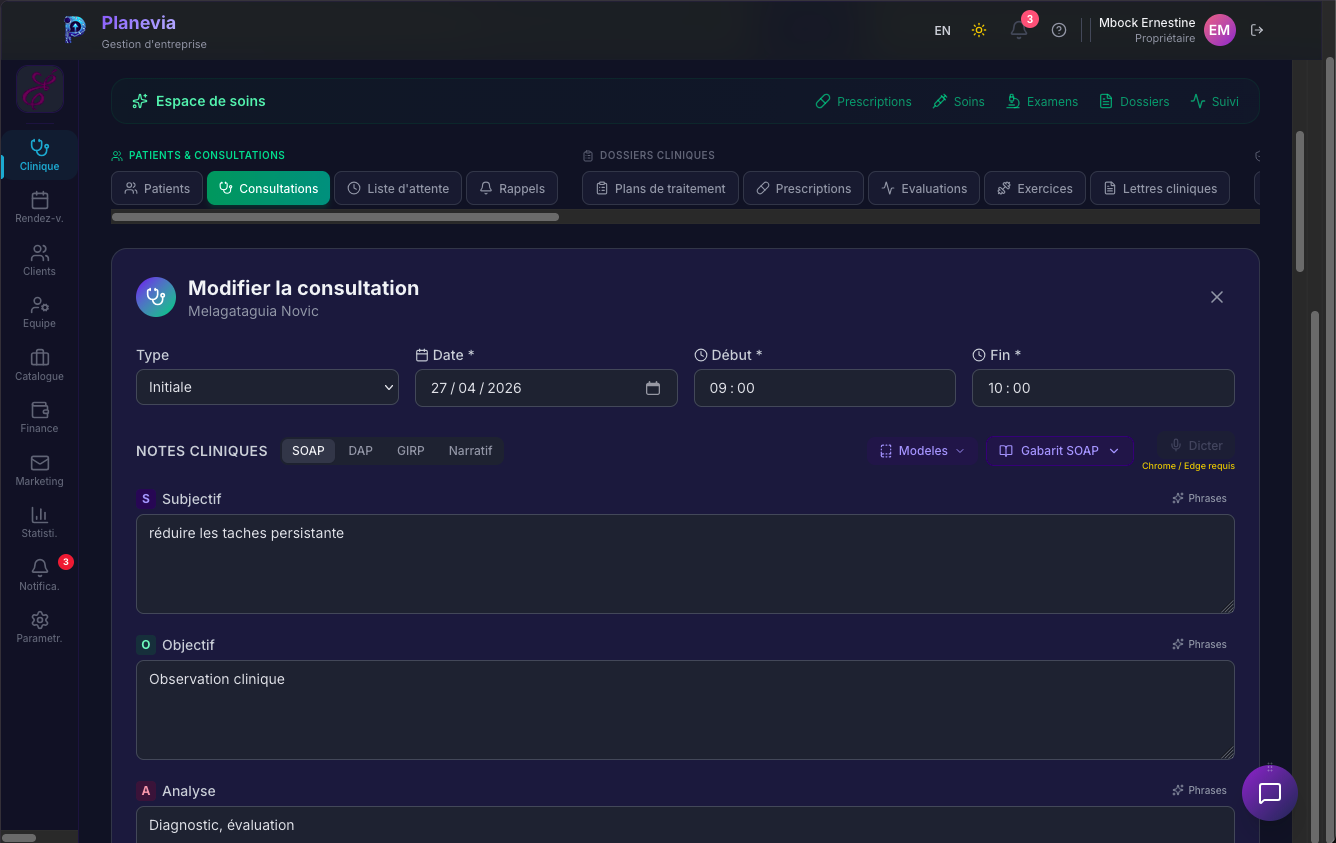Screen dimensions: 1336x843
Task: Open the Clients sidebar section
Action: (40, 260)
